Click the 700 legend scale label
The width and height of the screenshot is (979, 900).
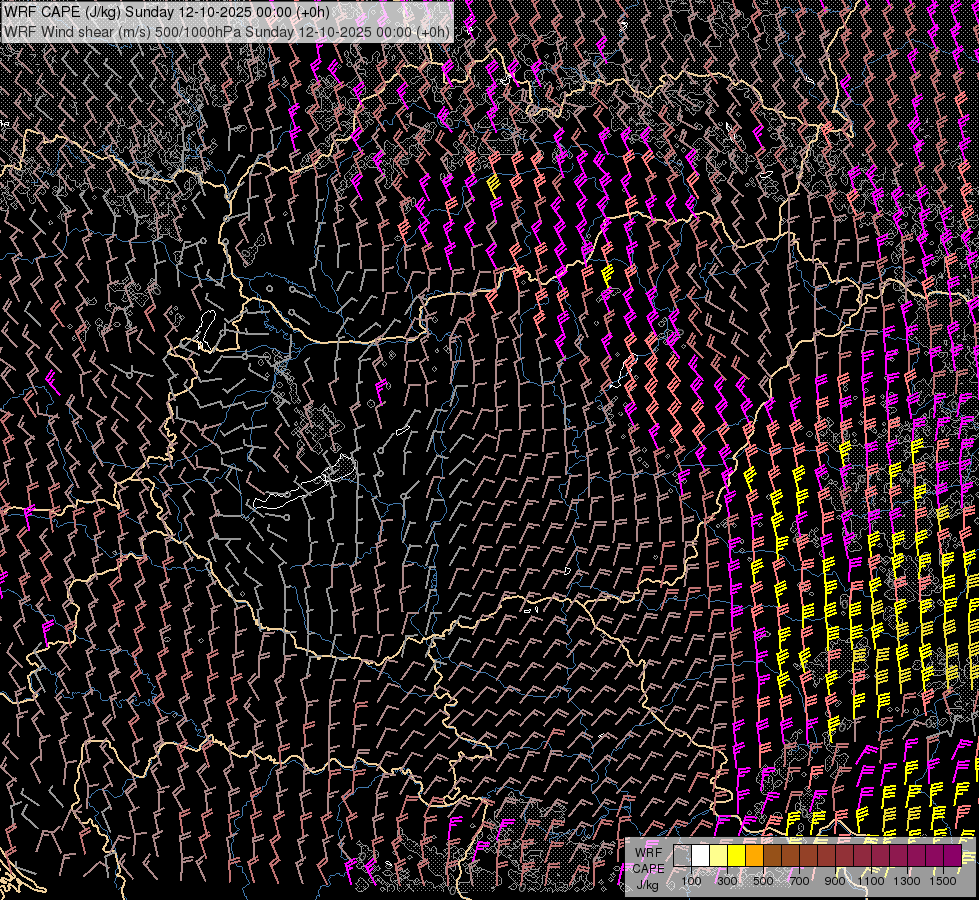[x=799, y=881]
